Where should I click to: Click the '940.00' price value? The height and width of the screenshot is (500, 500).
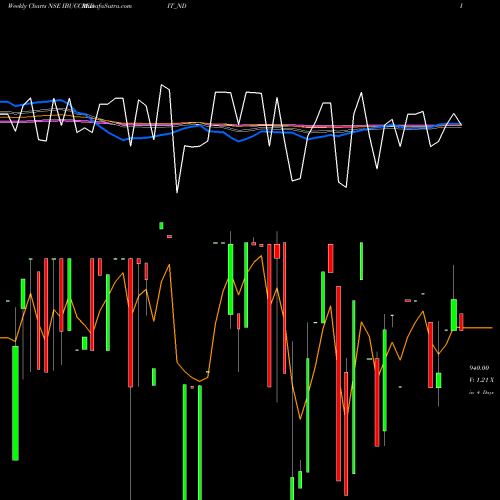(479, 368)
